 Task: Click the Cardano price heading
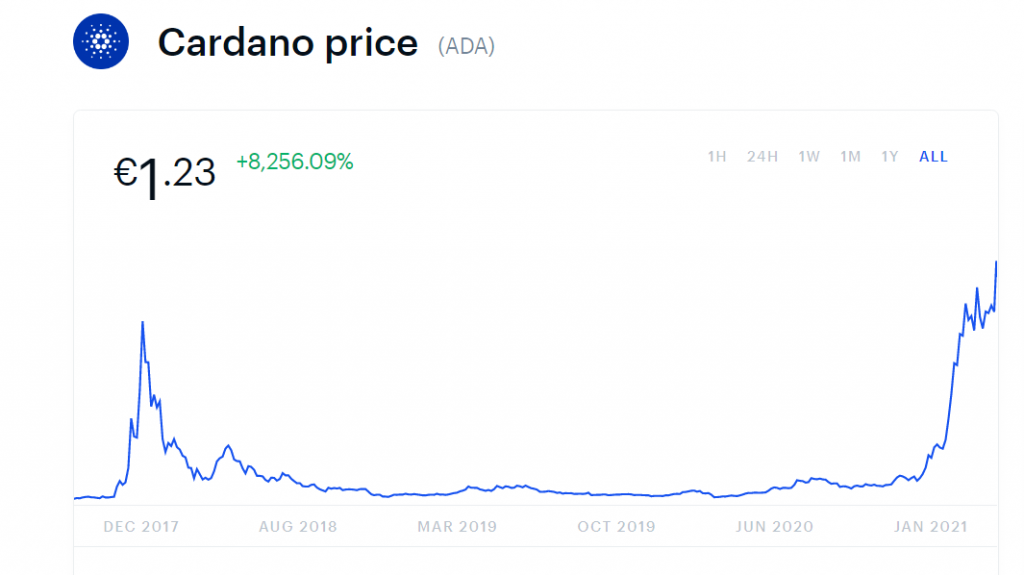[x=288, y=43]
